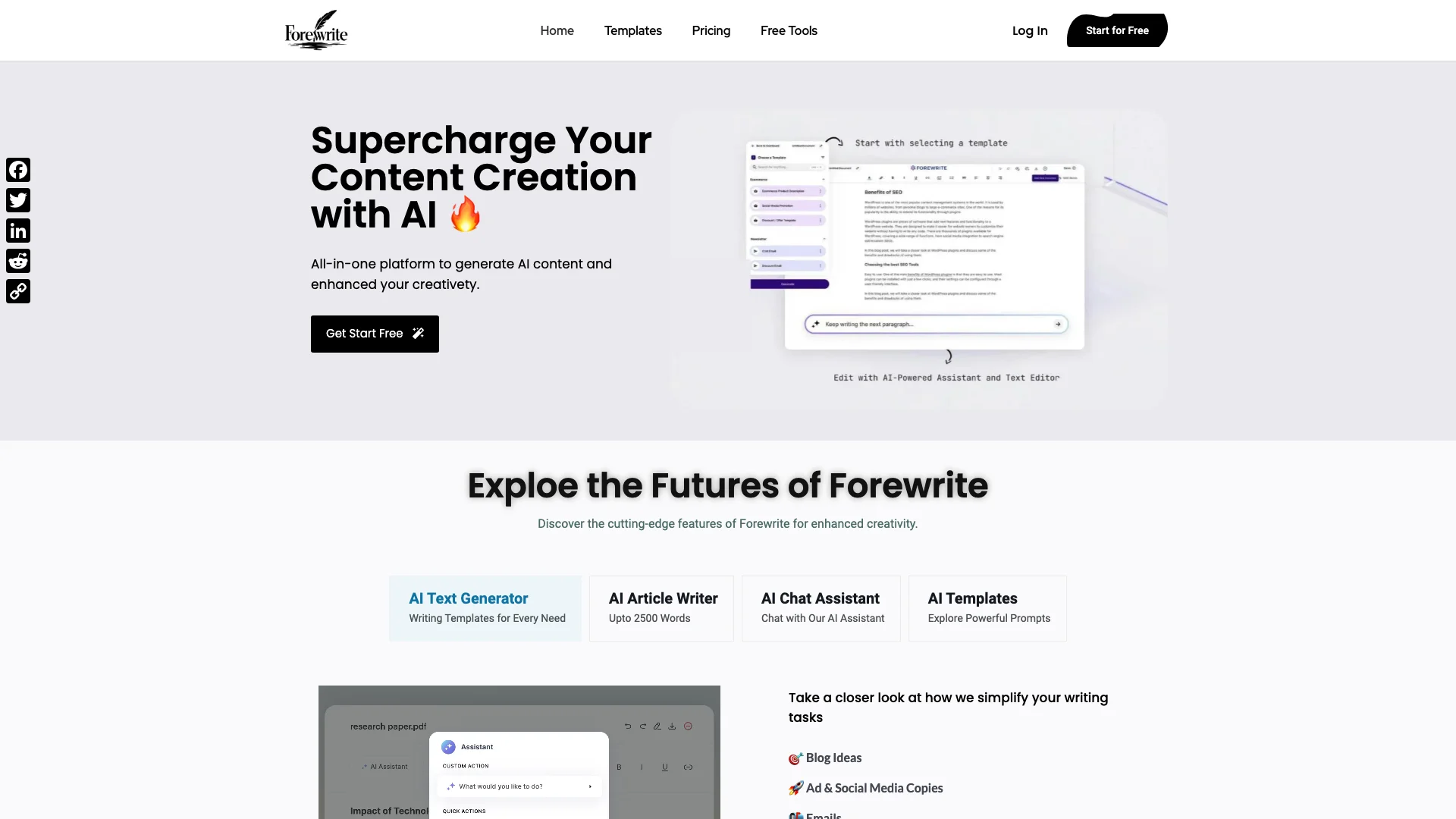Click the Forewrite logo icon
The width and height of the screenshot is (1456, 819).
click(316, 30)
